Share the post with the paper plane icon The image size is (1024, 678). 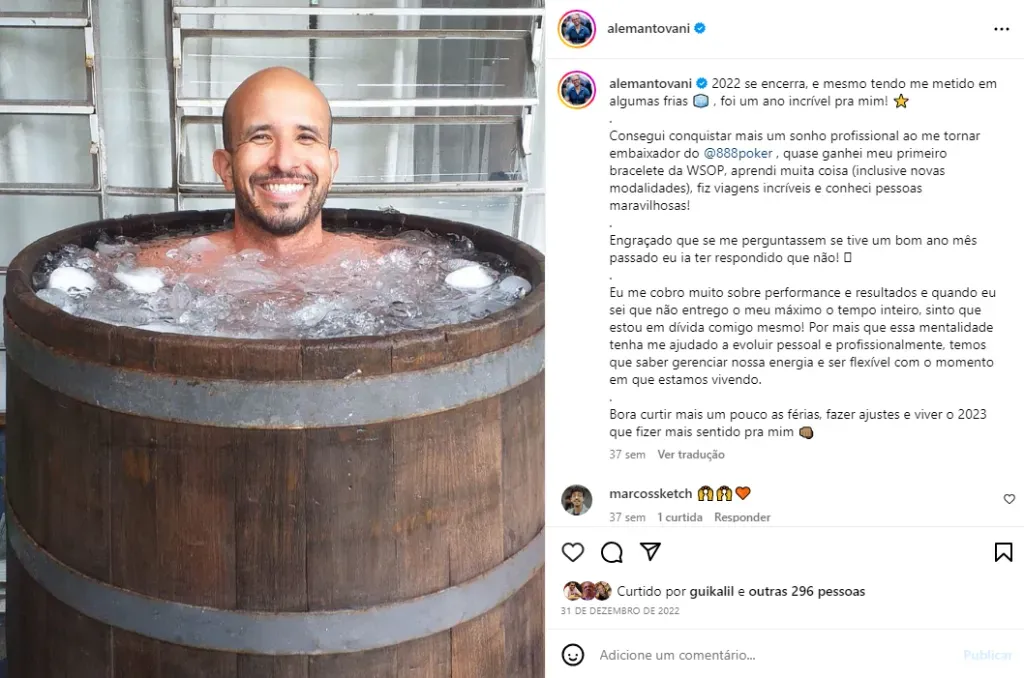(x=650, y=552)
